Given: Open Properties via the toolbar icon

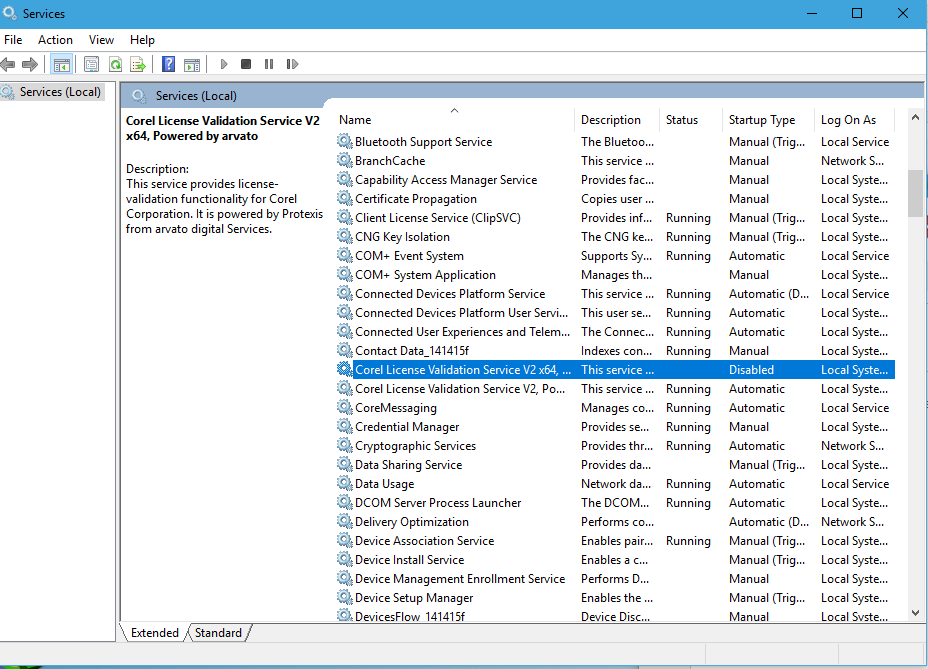Looking at the screenshot, I should coord(90,63).
